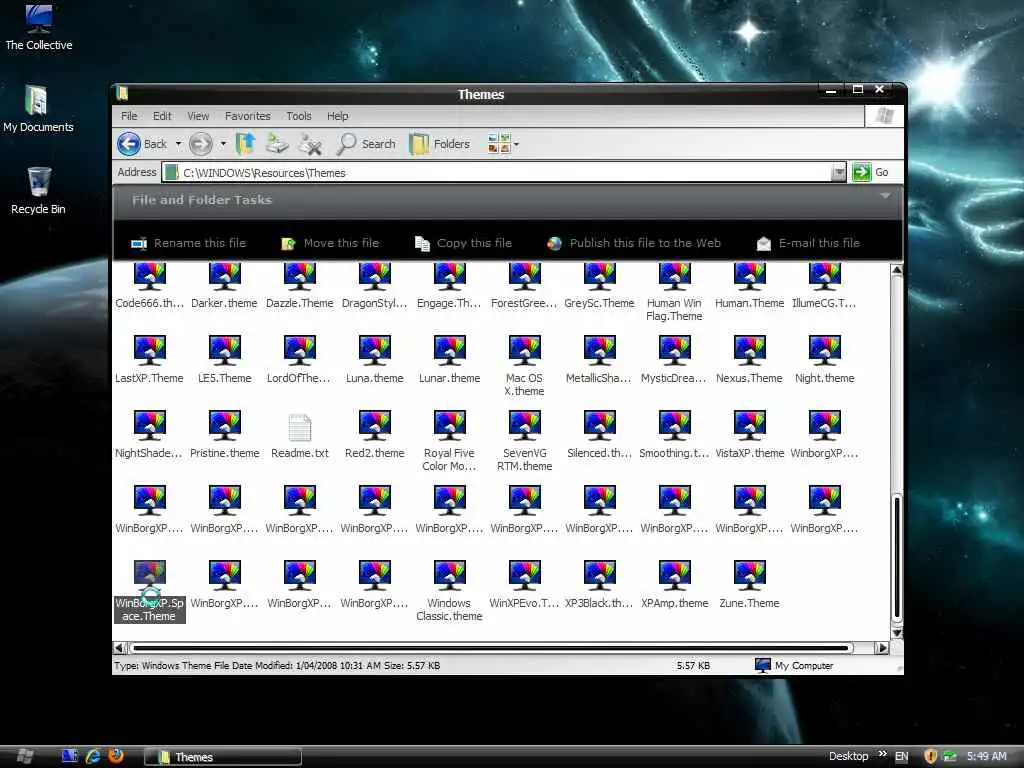
Task: Open the View menu
Action: pyautogui.click(x=198, y=116)
